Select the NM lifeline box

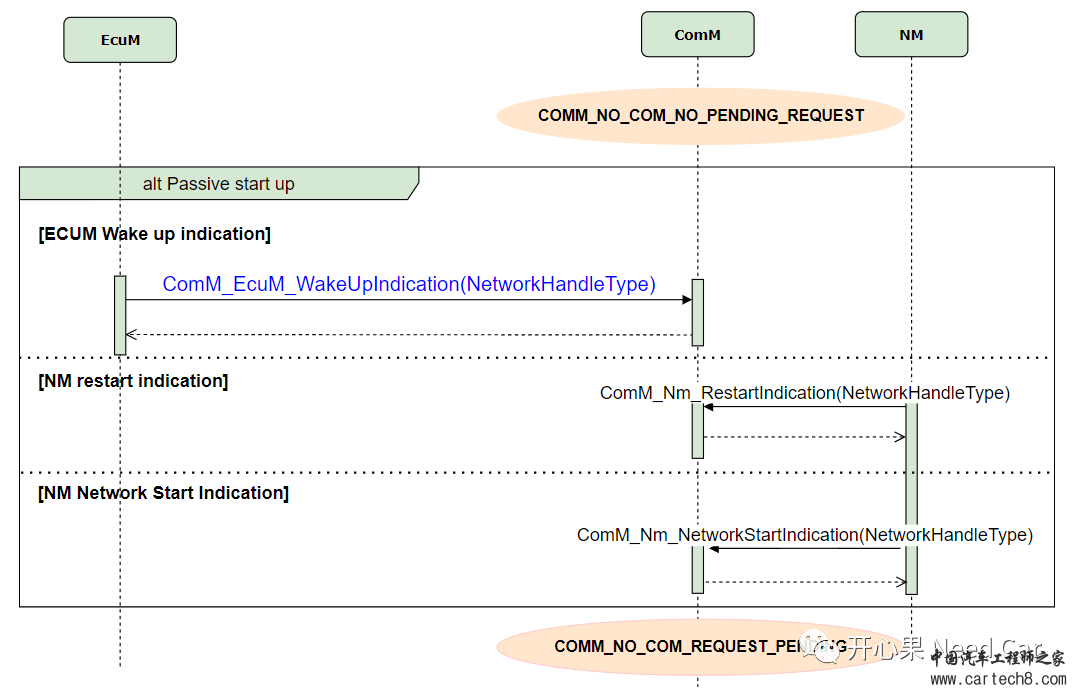click(911, 34)
